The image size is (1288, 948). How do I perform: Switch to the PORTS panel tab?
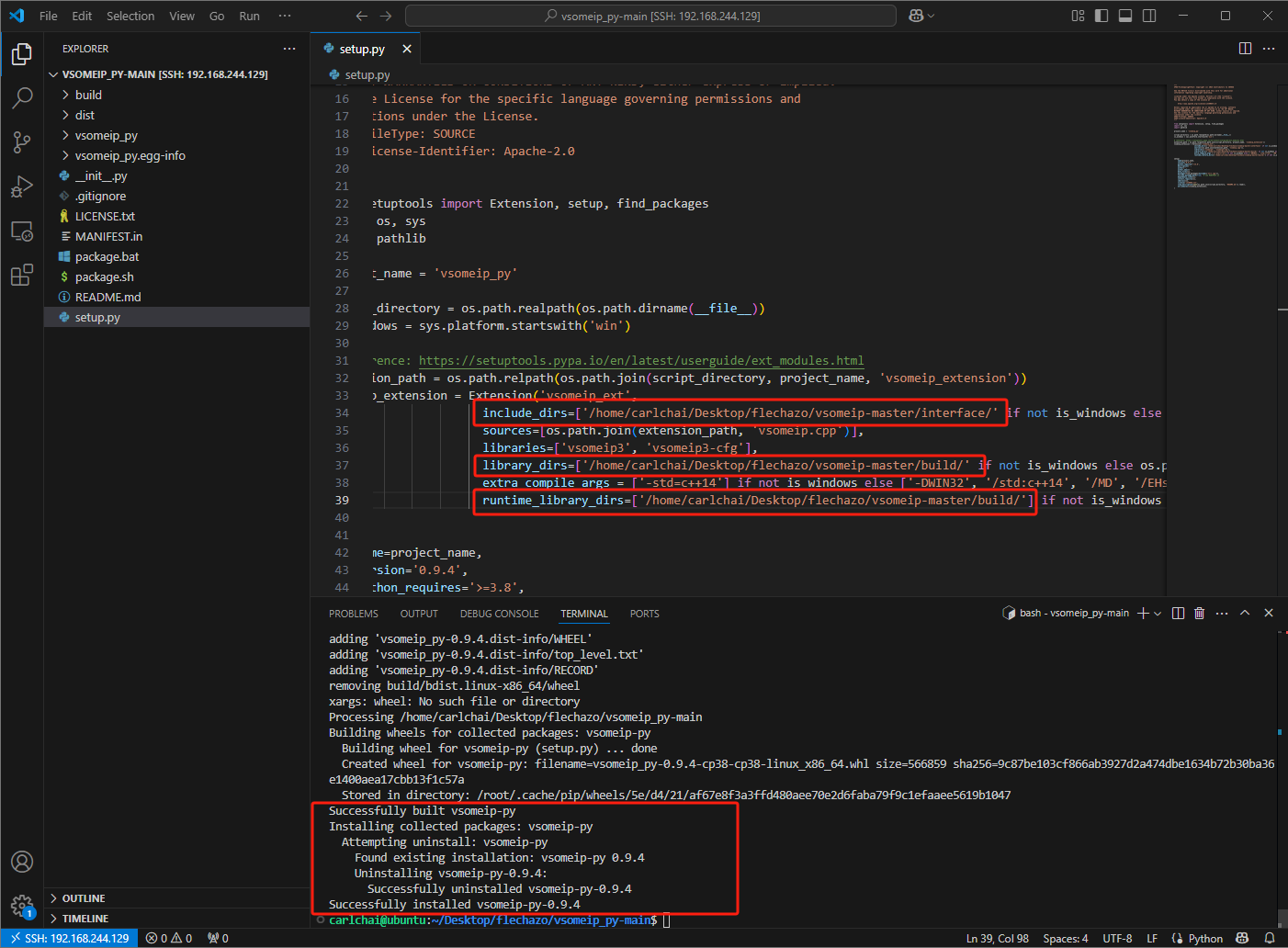pyautogui.click(x=645, y=614)
